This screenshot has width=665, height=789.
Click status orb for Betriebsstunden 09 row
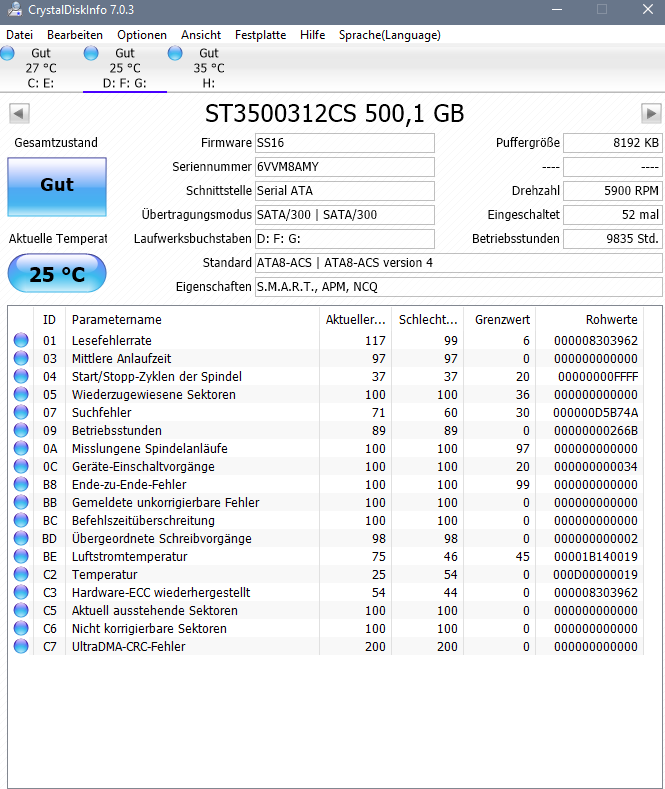click(21, 430)
